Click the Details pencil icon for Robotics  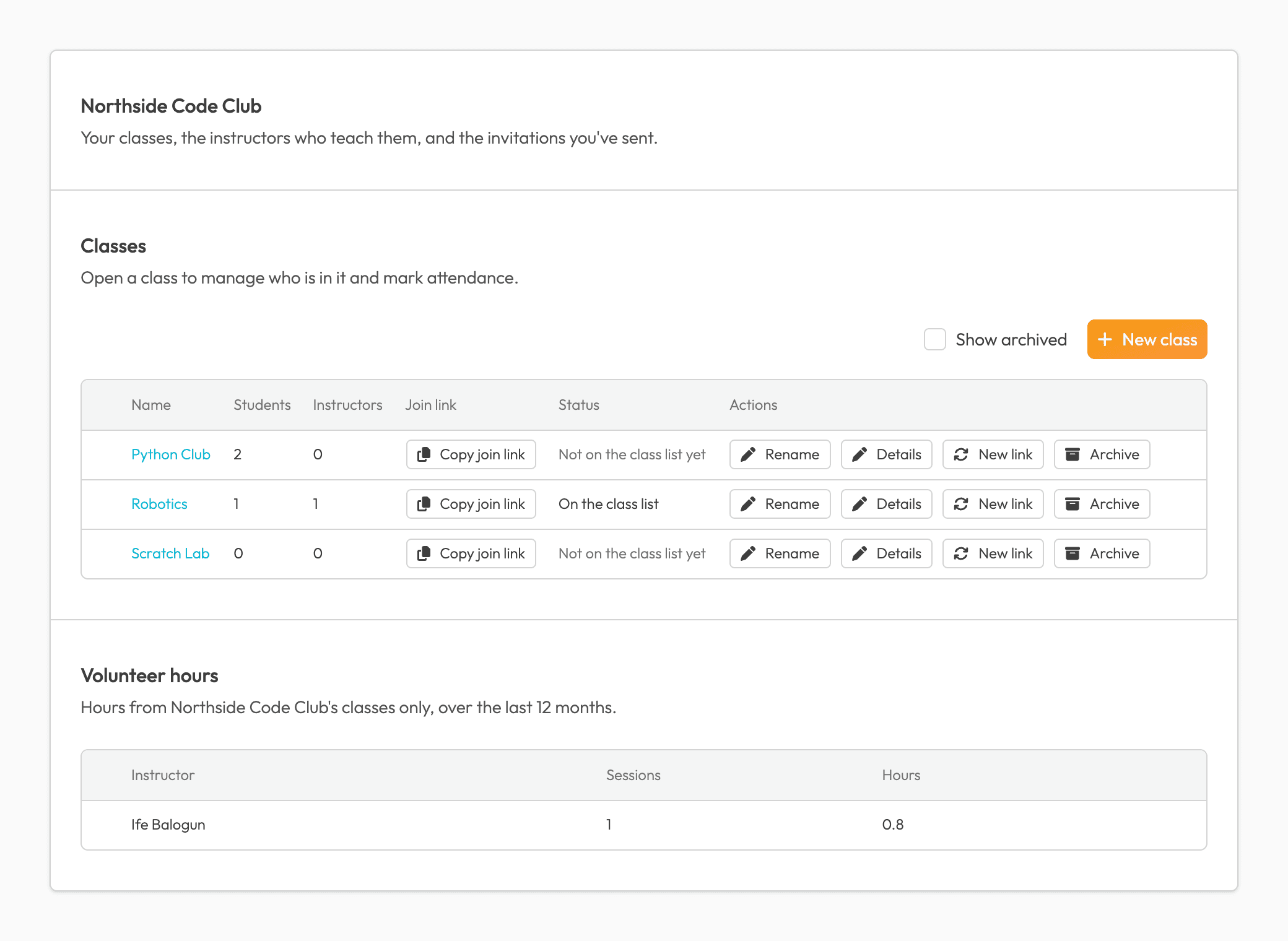(x=859, y=504)
